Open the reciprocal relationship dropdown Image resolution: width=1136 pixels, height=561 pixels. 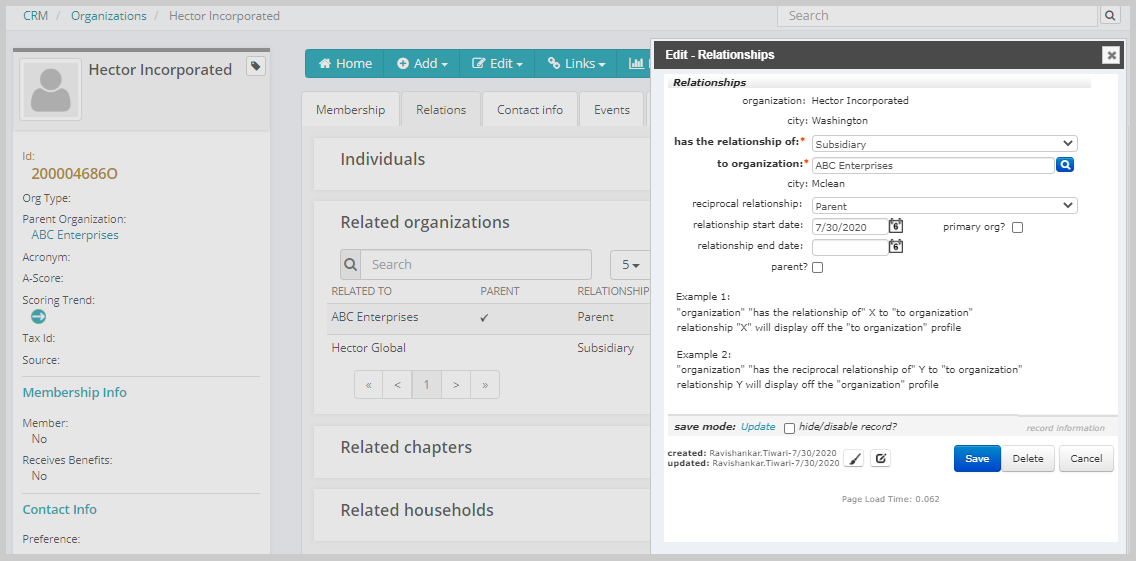point(945,206)
